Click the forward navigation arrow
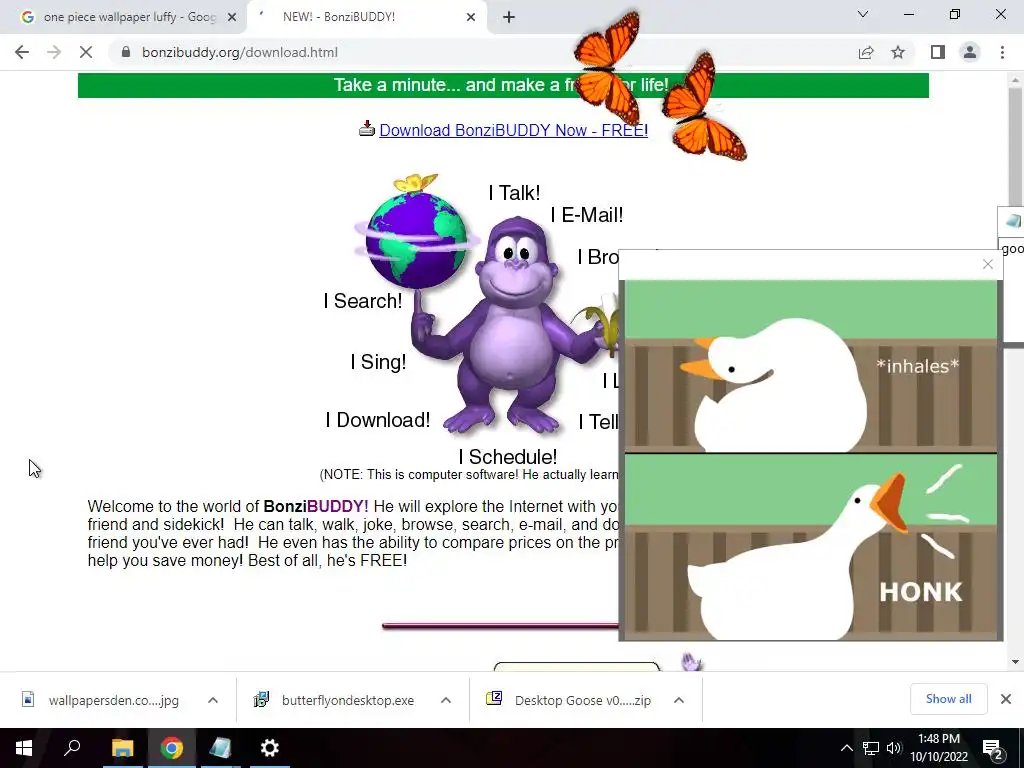The height and width of the screenshot is (768, 1024). pyautogui.click(x=54, y=52)
